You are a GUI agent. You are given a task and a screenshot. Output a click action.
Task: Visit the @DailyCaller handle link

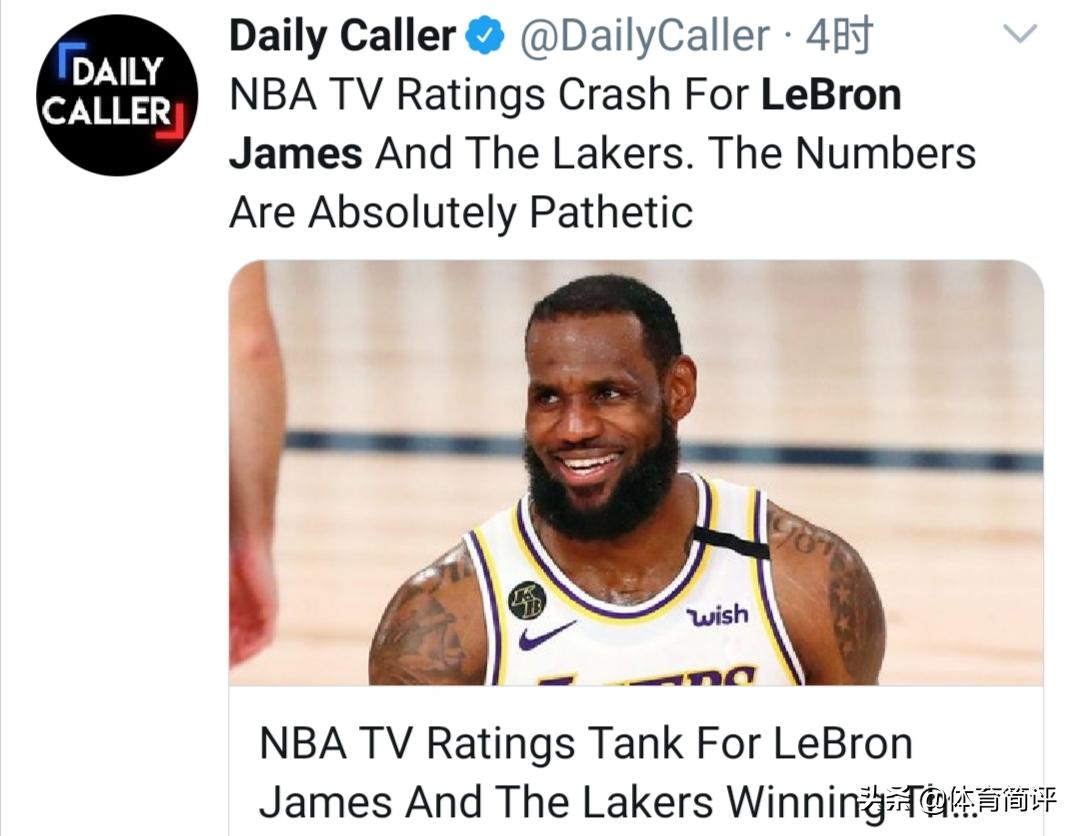pyautogui.click(x=645, y=37)
